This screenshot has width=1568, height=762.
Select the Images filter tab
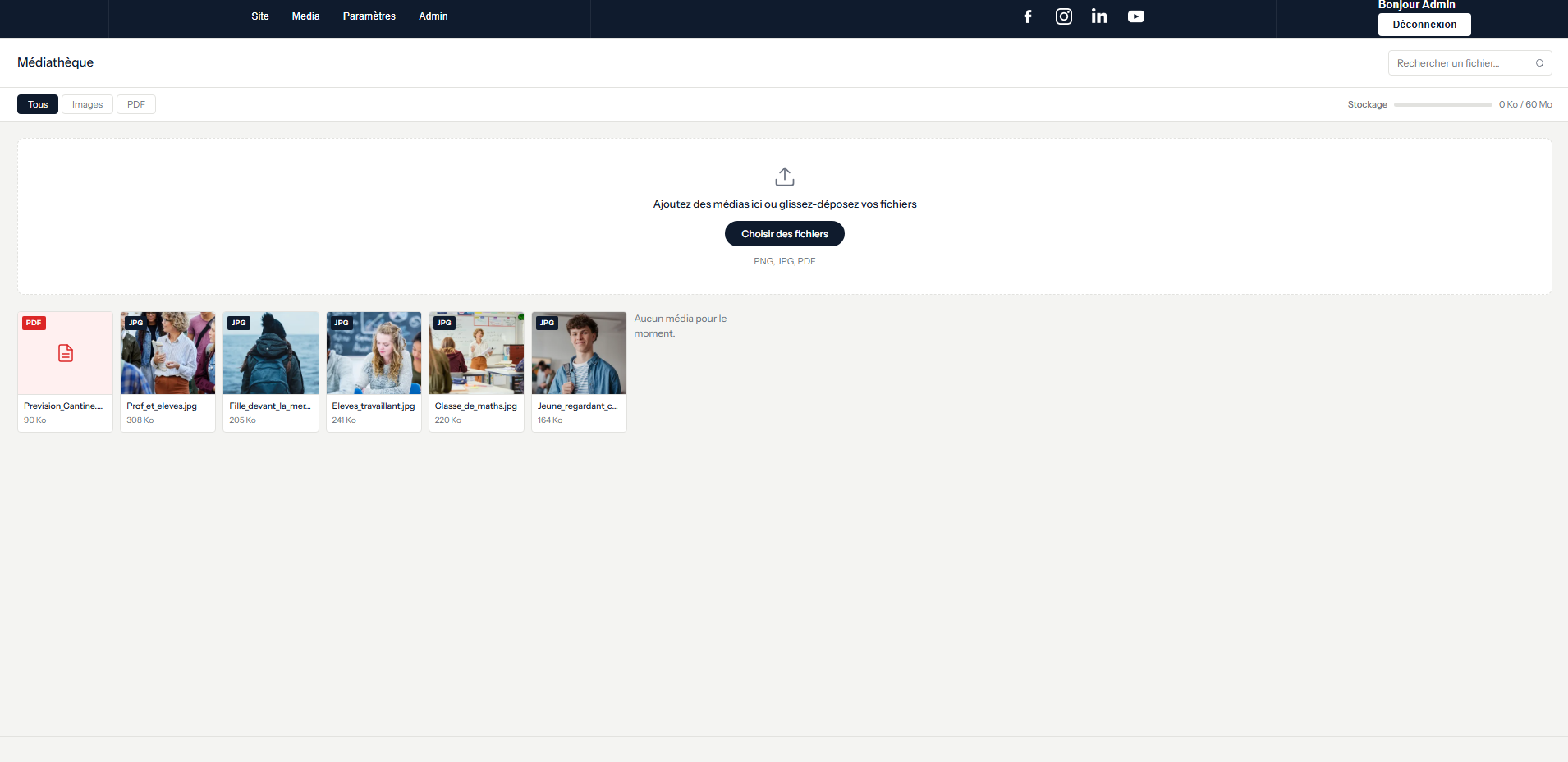coord(87,104)
